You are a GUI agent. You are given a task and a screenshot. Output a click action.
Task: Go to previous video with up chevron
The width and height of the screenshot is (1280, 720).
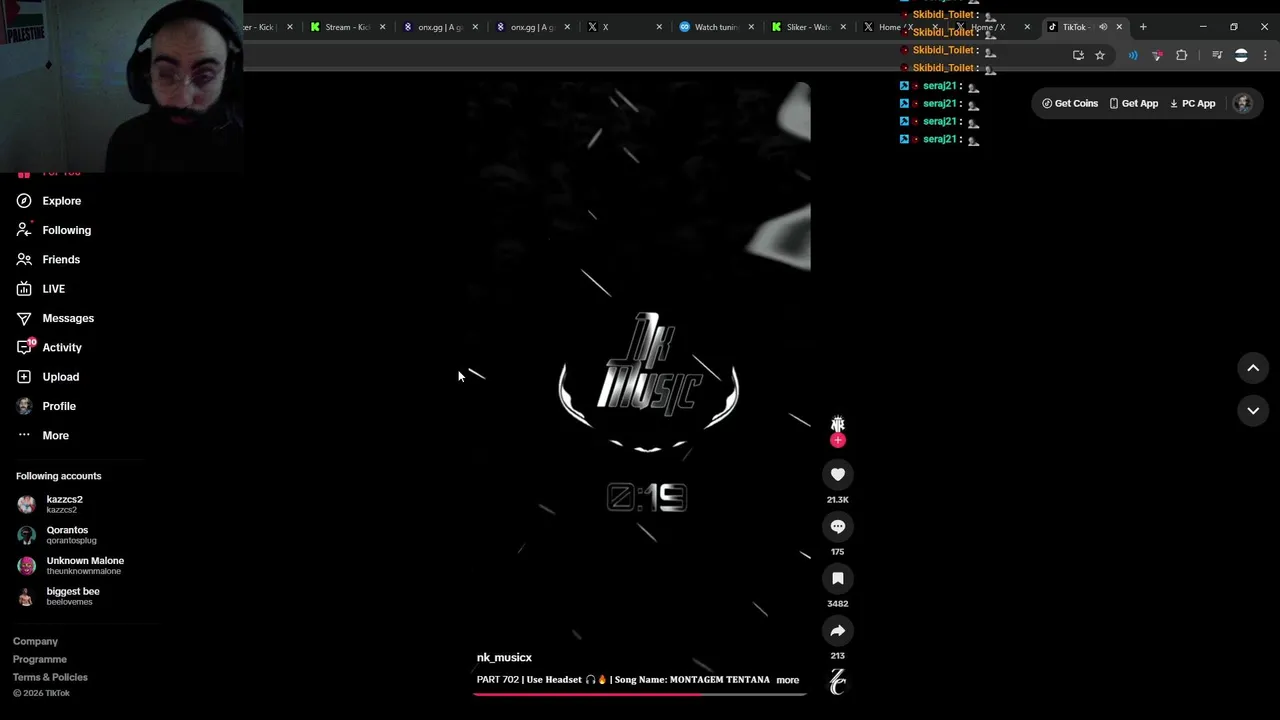1253,368
